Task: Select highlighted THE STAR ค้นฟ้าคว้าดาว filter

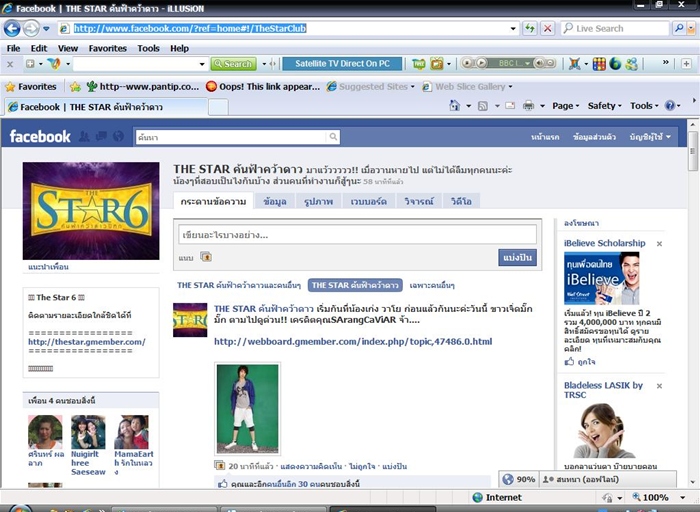Action: (x=355, y=285)
